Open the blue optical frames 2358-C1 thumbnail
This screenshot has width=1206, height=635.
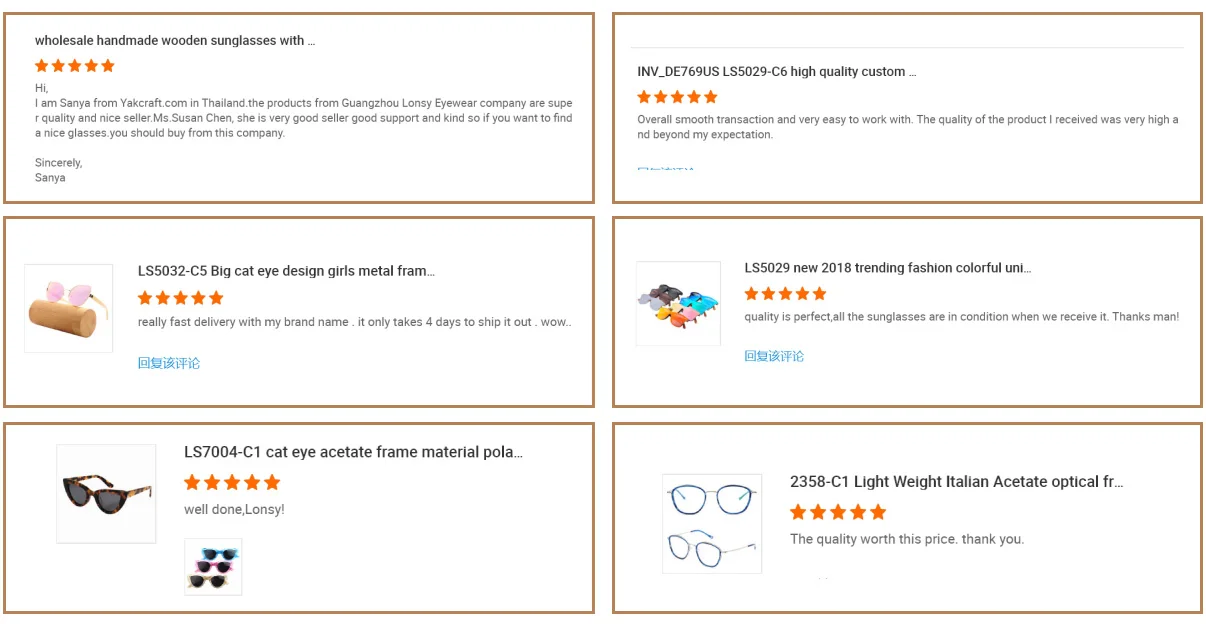click(712, 523)
